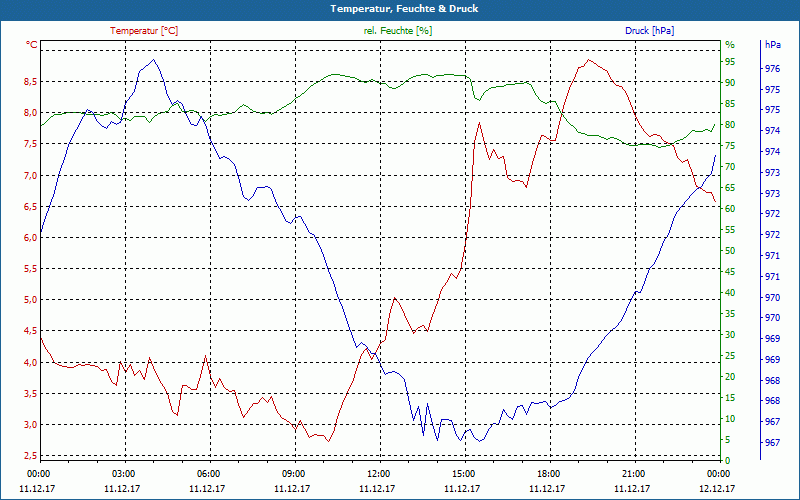800x500 pixels.
Task: Click the red "°C" axis unit label
Action: click(x=32, y=45)
